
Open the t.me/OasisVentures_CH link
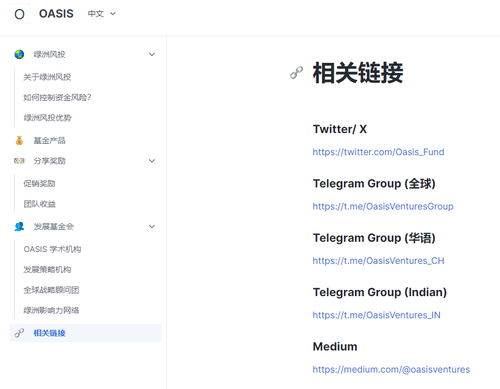pos(378,261)
